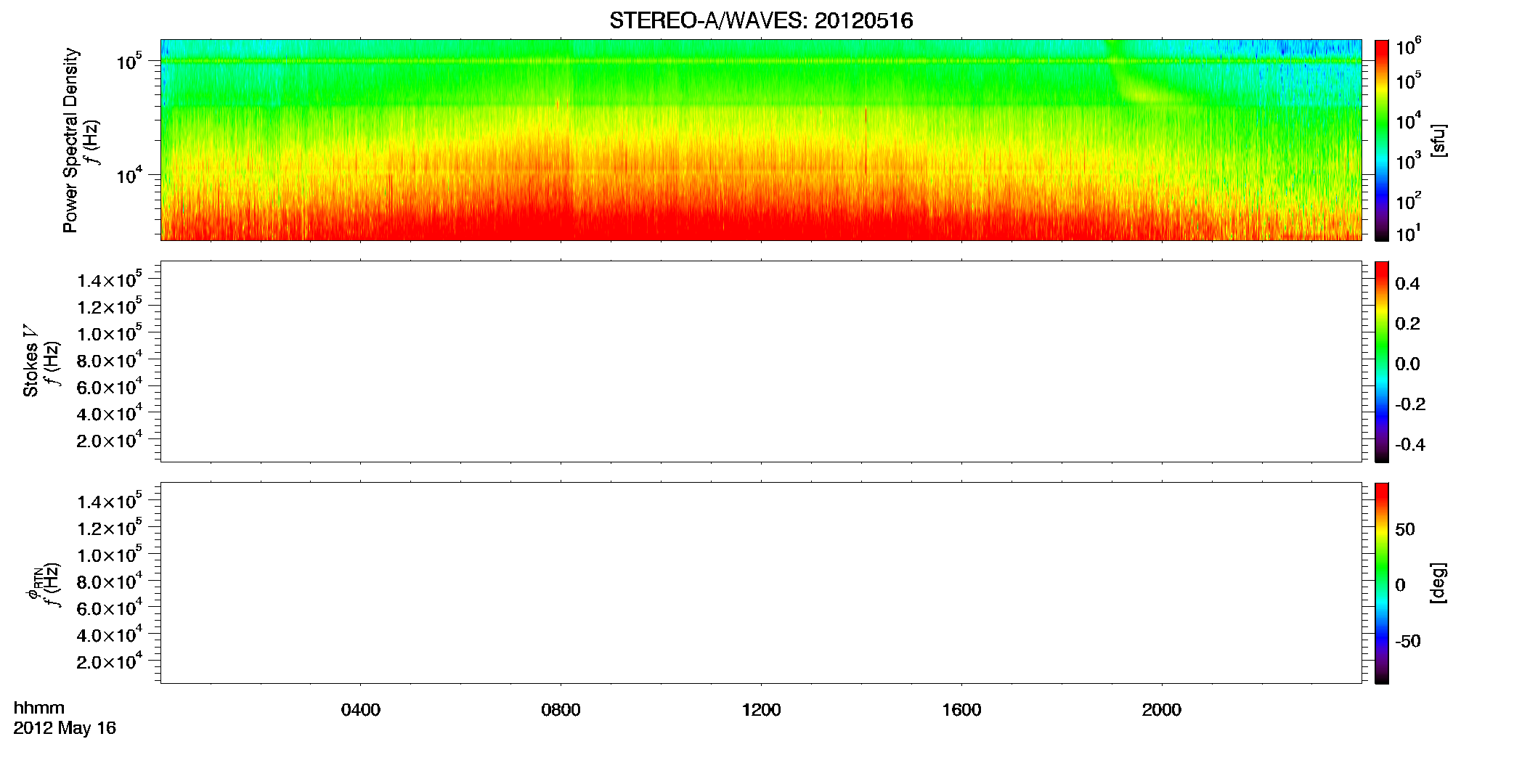1522x784 pixels.
Task: Select the 1200 time tick label
Action: [x=761, y=710]
